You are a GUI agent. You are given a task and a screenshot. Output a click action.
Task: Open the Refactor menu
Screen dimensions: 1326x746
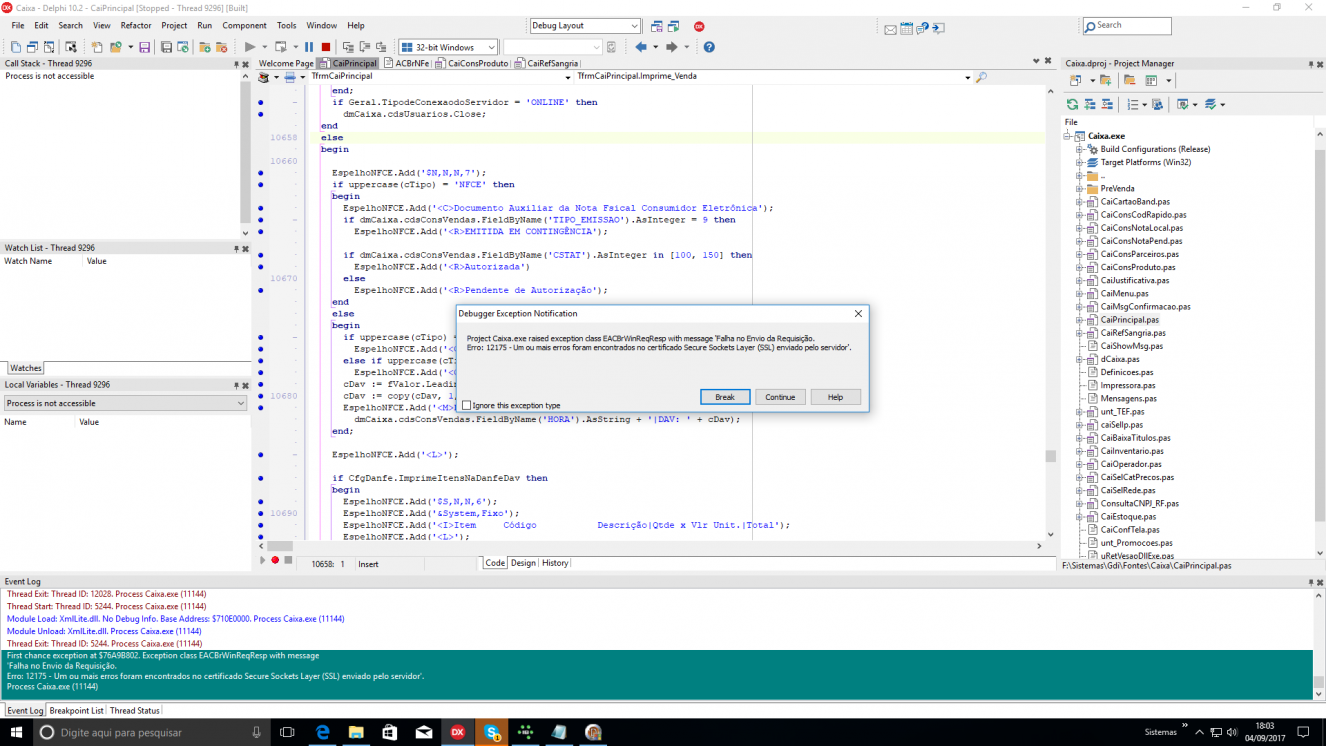pos(136,25)
